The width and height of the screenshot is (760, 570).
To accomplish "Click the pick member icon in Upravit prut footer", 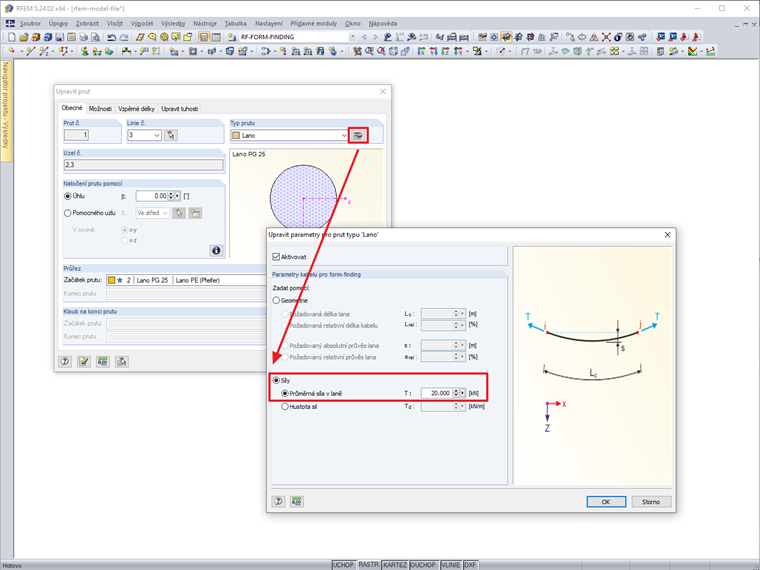I will click(122, 362).
